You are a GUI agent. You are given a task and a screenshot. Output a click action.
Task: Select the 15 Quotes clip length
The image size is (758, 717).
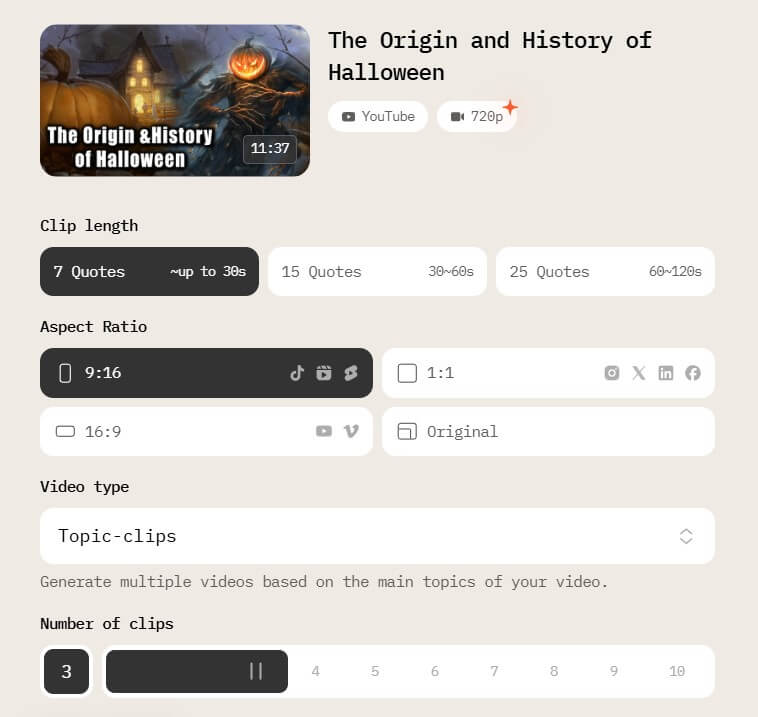pyautogui.click(x=377, y=271)
